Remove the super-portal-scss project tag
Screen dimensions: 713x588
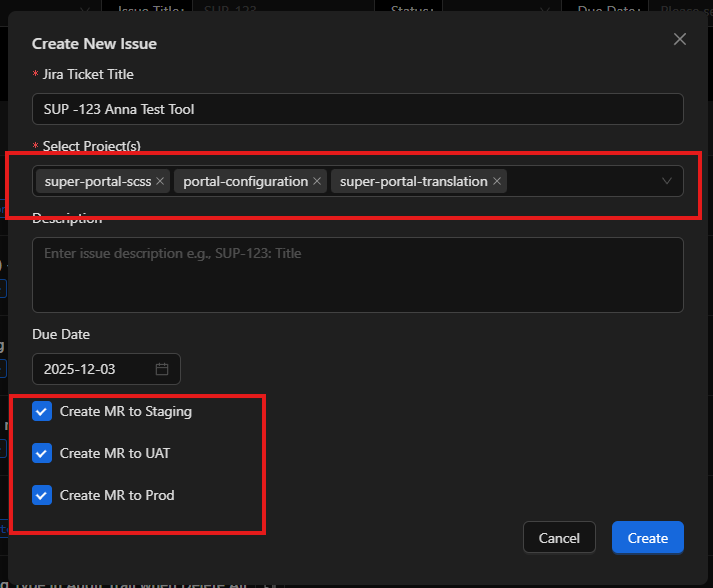[160, 181]
